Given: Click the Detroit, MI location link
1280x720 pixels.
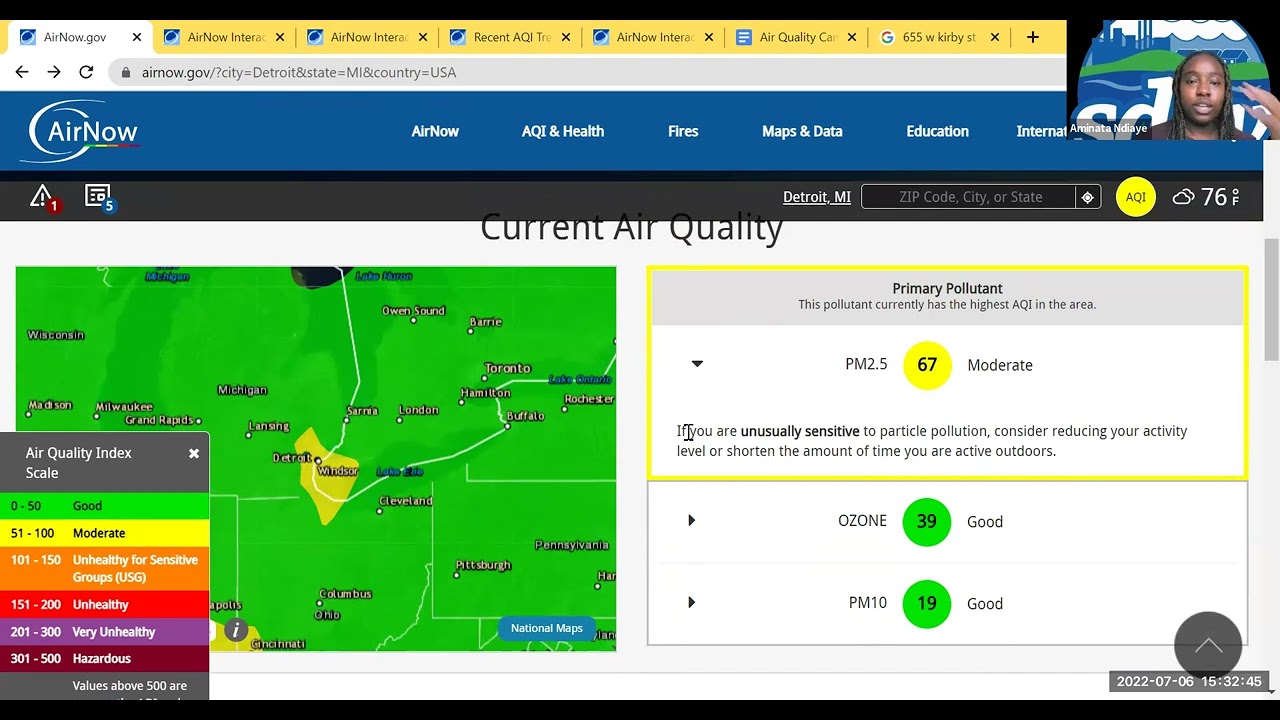Looking at the screenshot, I should click(x=816, y=197).
